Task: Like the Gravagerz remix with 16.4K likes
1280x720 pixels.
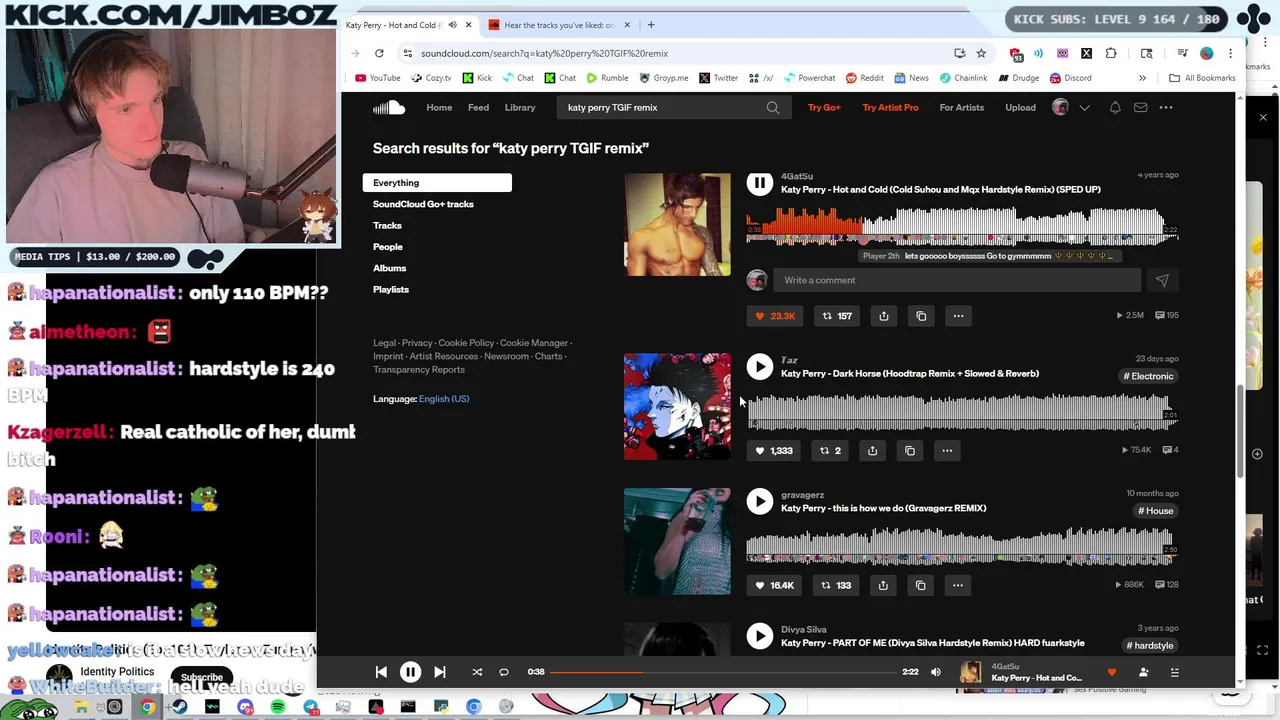Action: tap(775, 585)
